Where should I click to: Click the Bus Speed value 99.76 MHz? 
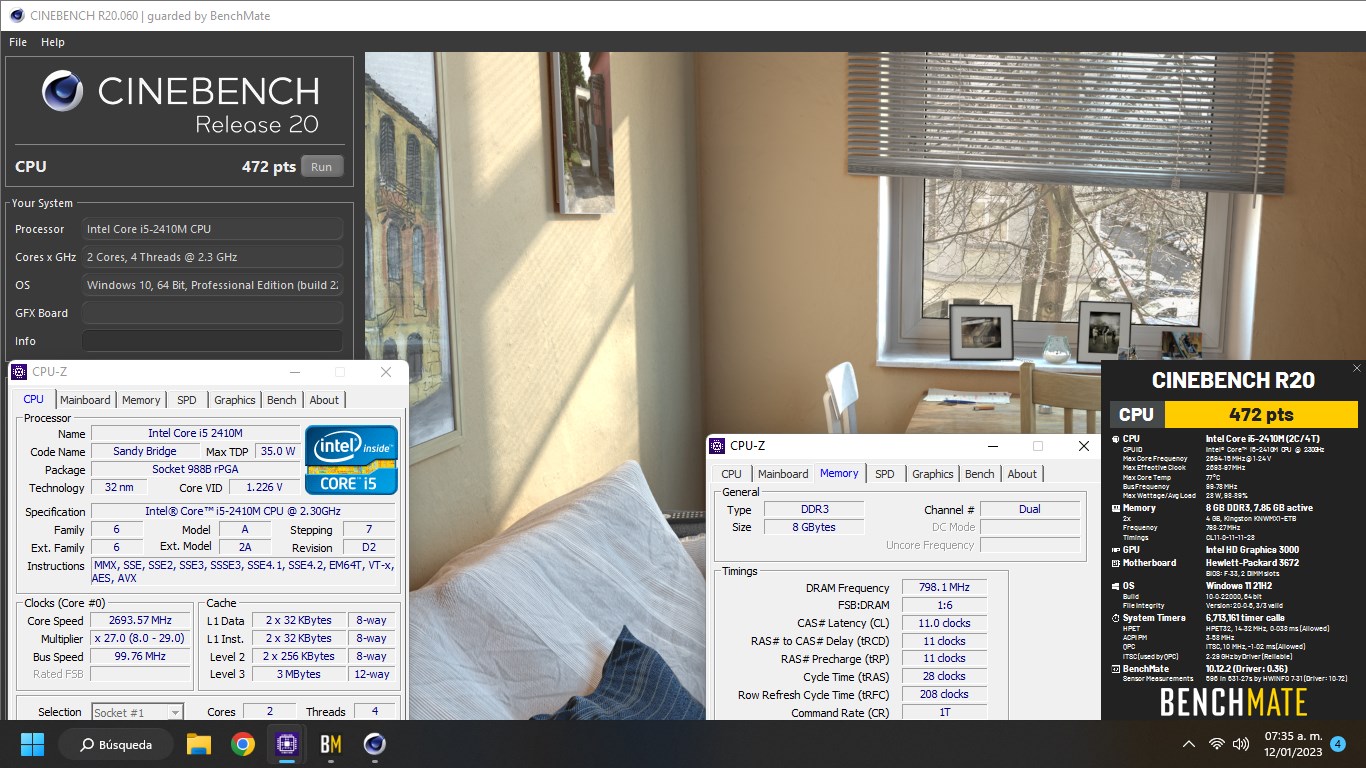pos(140,657)
